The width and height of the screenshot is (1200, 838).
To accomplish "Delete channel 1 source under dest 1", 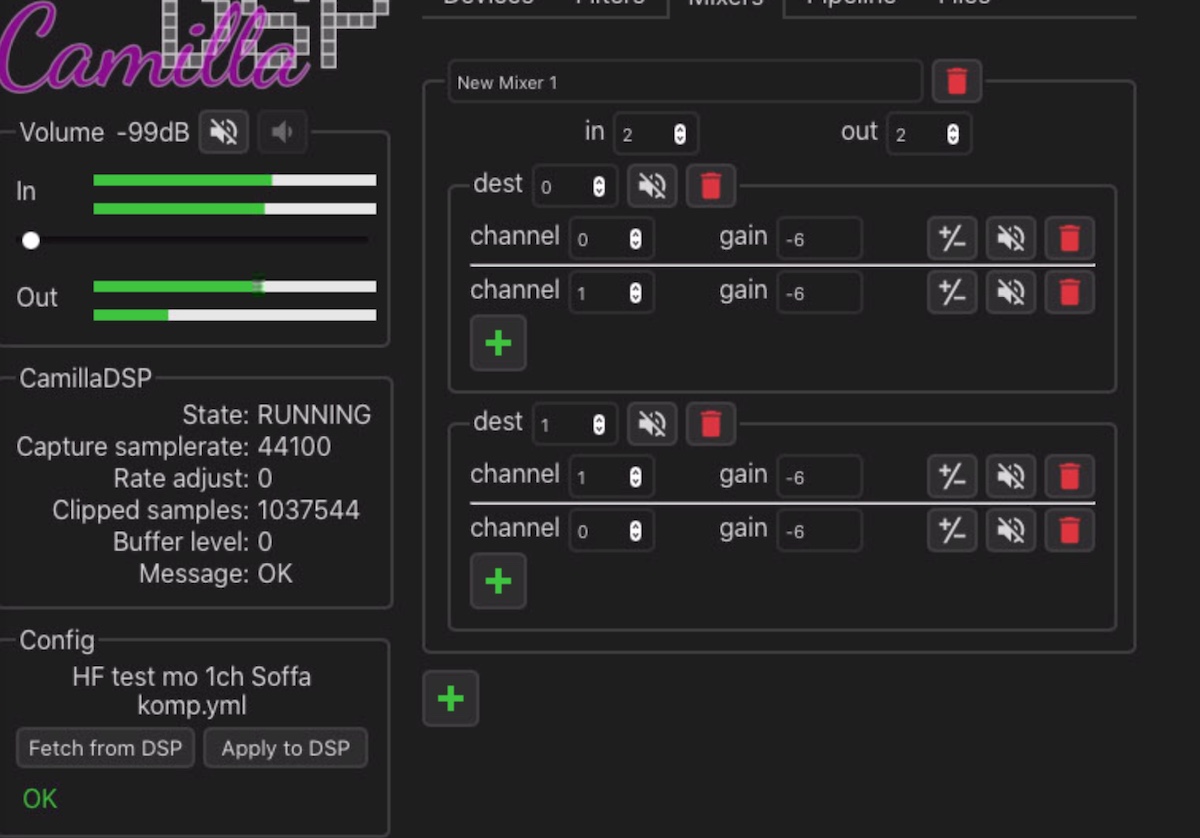I will click(1070, 476).
